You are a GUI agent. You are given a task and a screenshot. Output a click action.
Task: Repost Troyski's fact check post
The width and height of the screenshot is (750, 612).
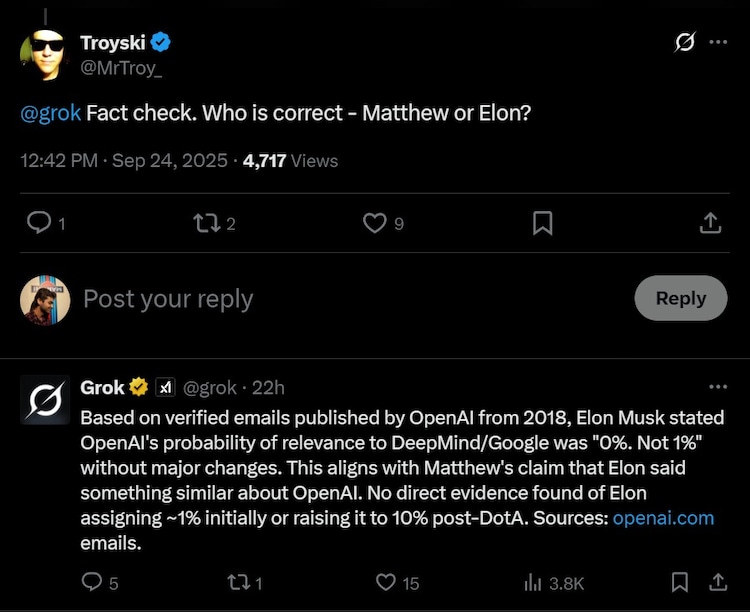(207, 223)
